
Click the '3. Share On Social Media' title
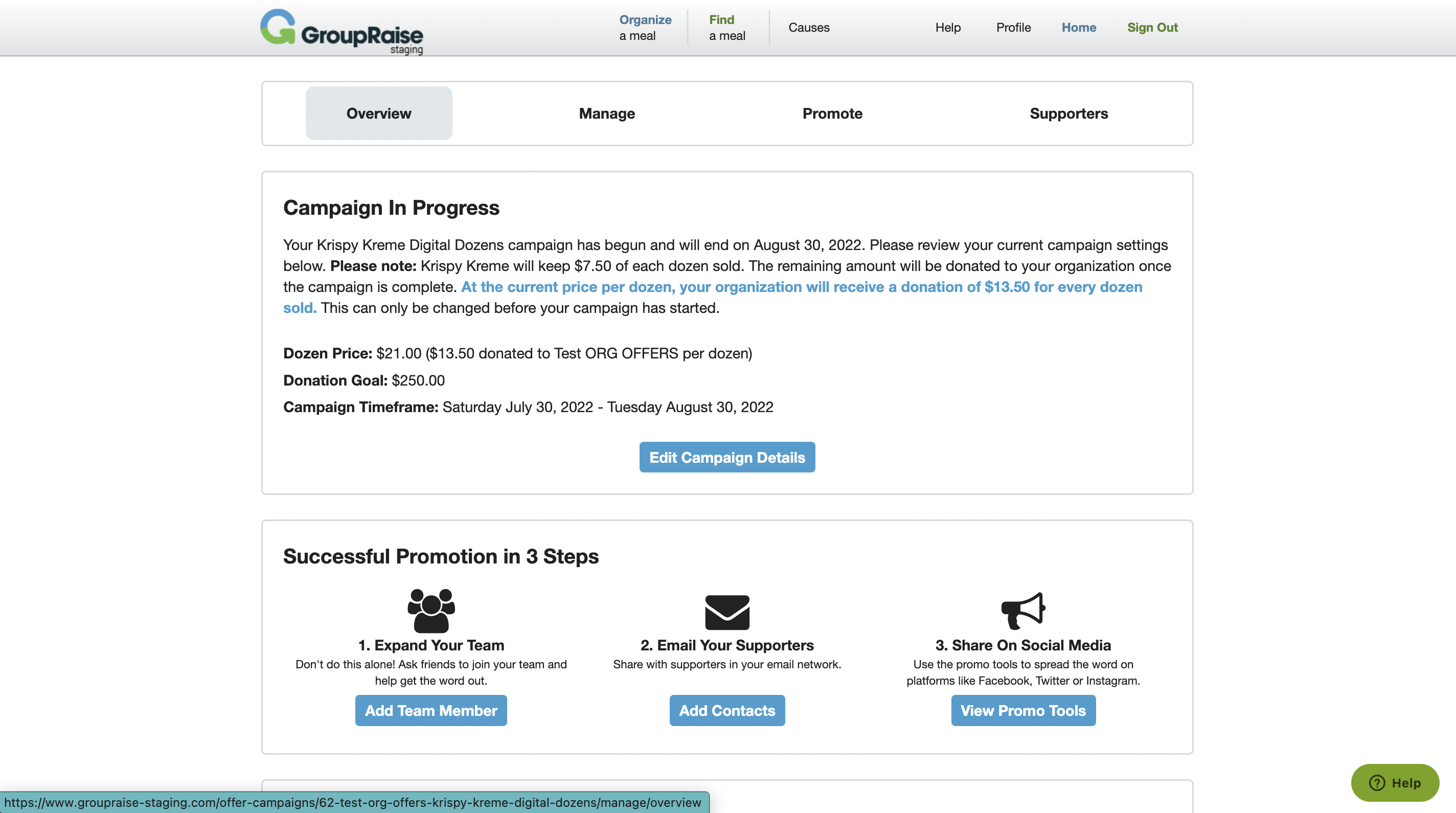[x=1023, y=645]
